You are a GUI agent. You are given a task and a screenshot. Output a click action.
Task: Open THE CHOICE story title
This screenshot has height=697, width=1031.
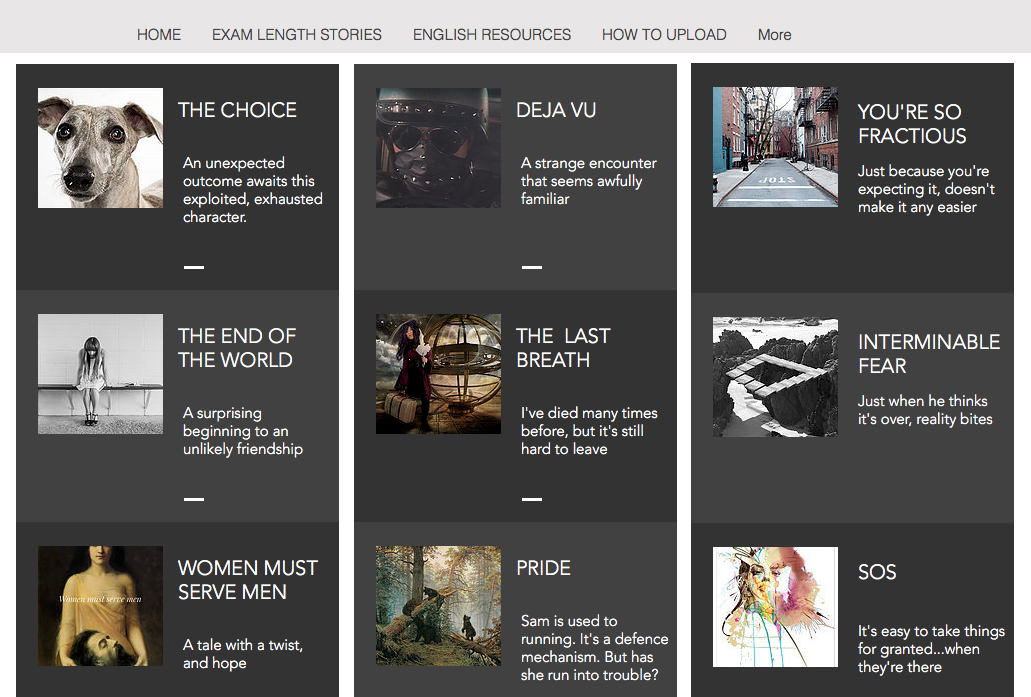(237, 110)
